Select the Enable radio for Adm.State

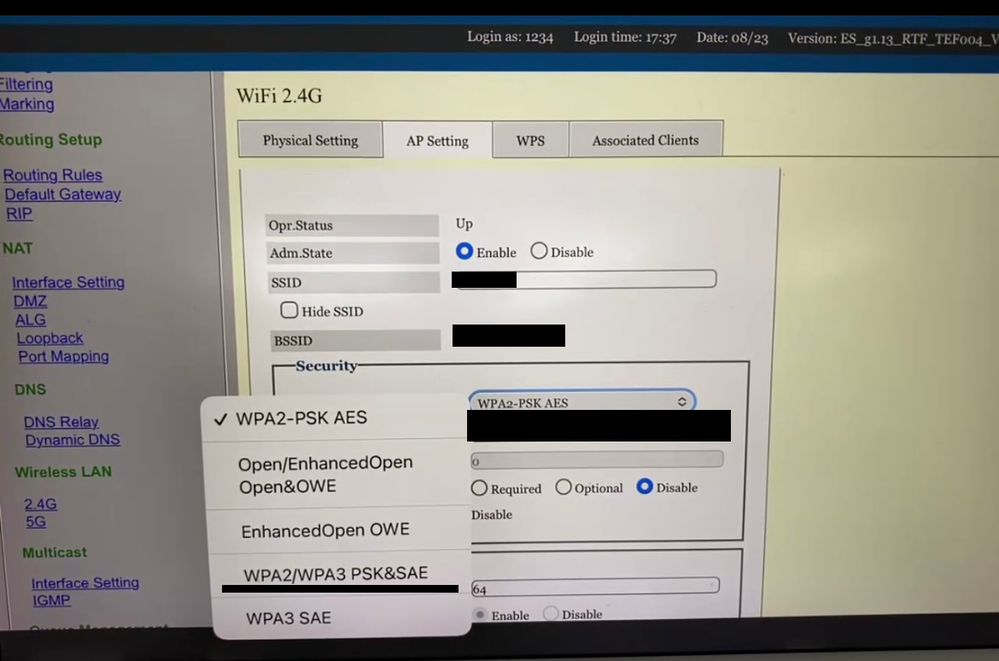pos(465,252)
